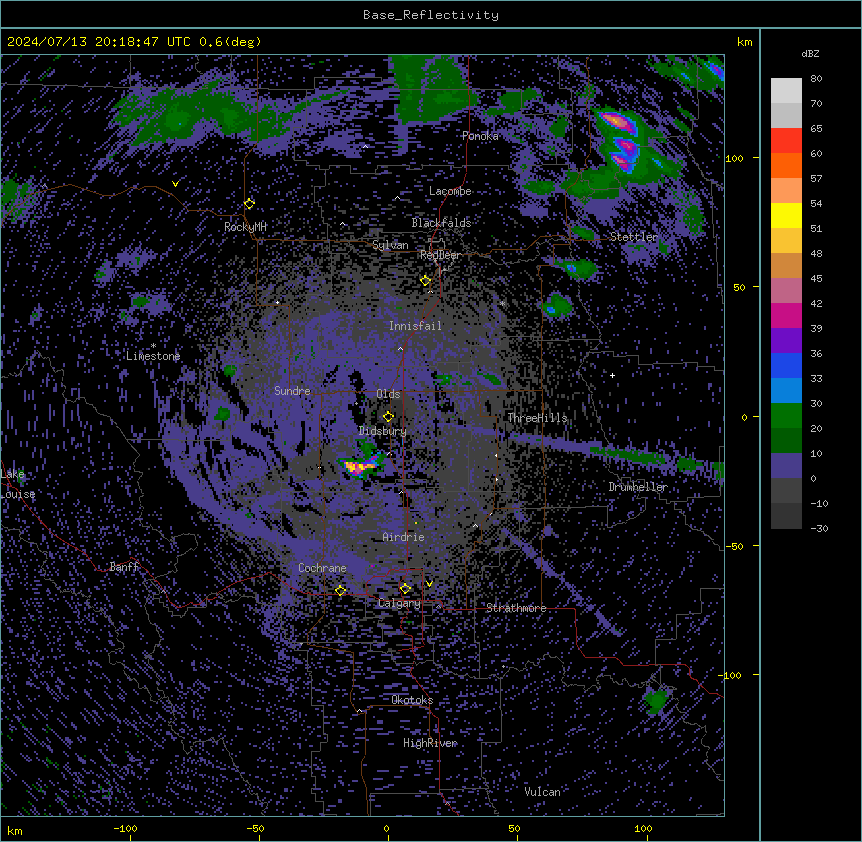Image resolution: width=862 pixels, height=842 pixels.
Task: Click the Ponoka city label
Action: [x=480, y=136]
